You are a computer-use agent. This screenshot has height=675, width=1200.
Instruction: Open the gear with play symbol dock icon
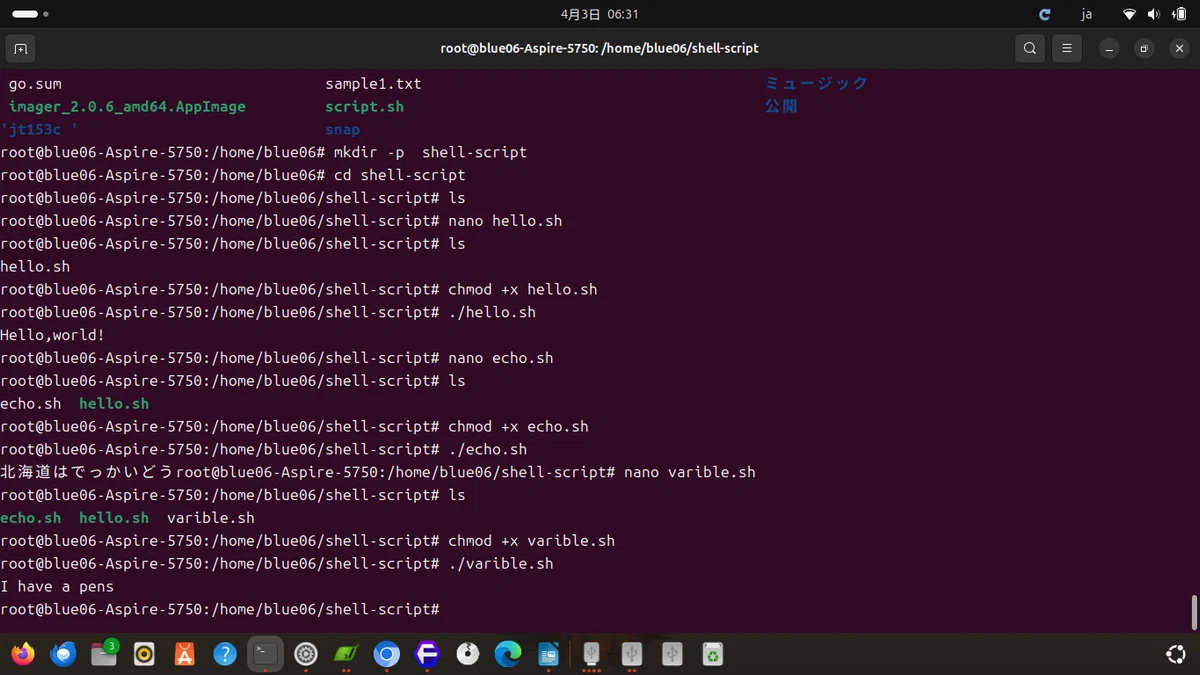306,654
